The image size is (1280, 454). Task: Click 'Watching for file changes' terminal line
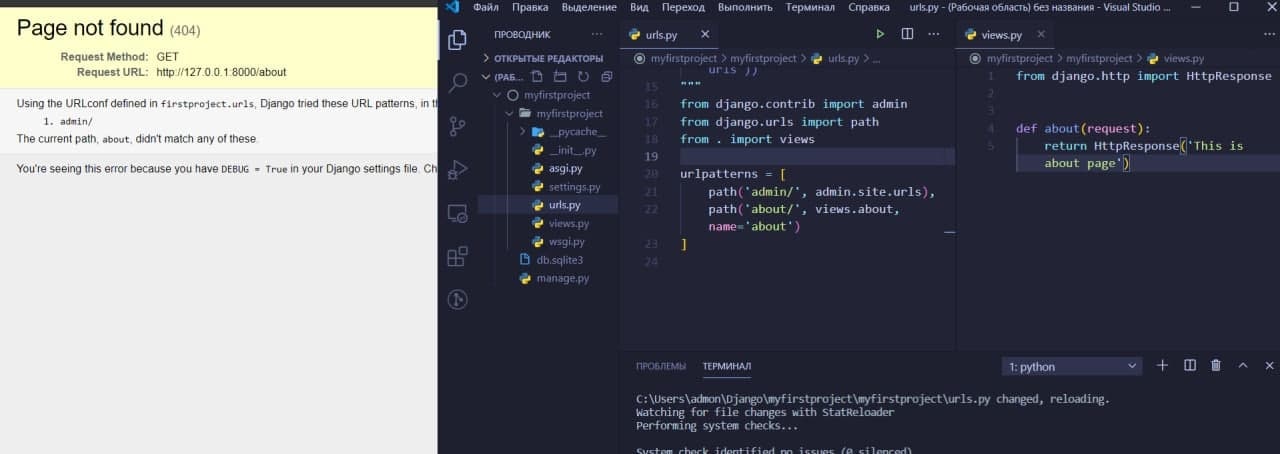click(x=765, y=412)
